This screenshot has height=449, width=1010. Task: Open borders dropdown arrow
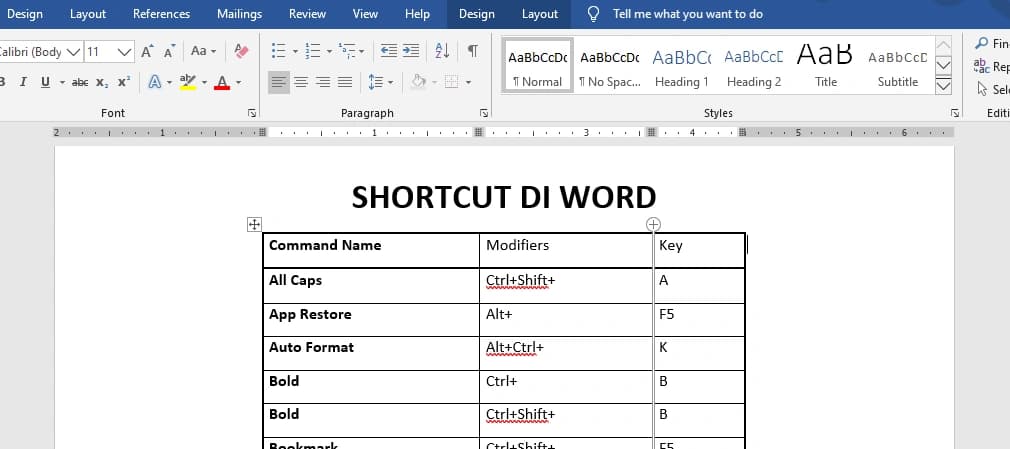[x=468, y=82]
